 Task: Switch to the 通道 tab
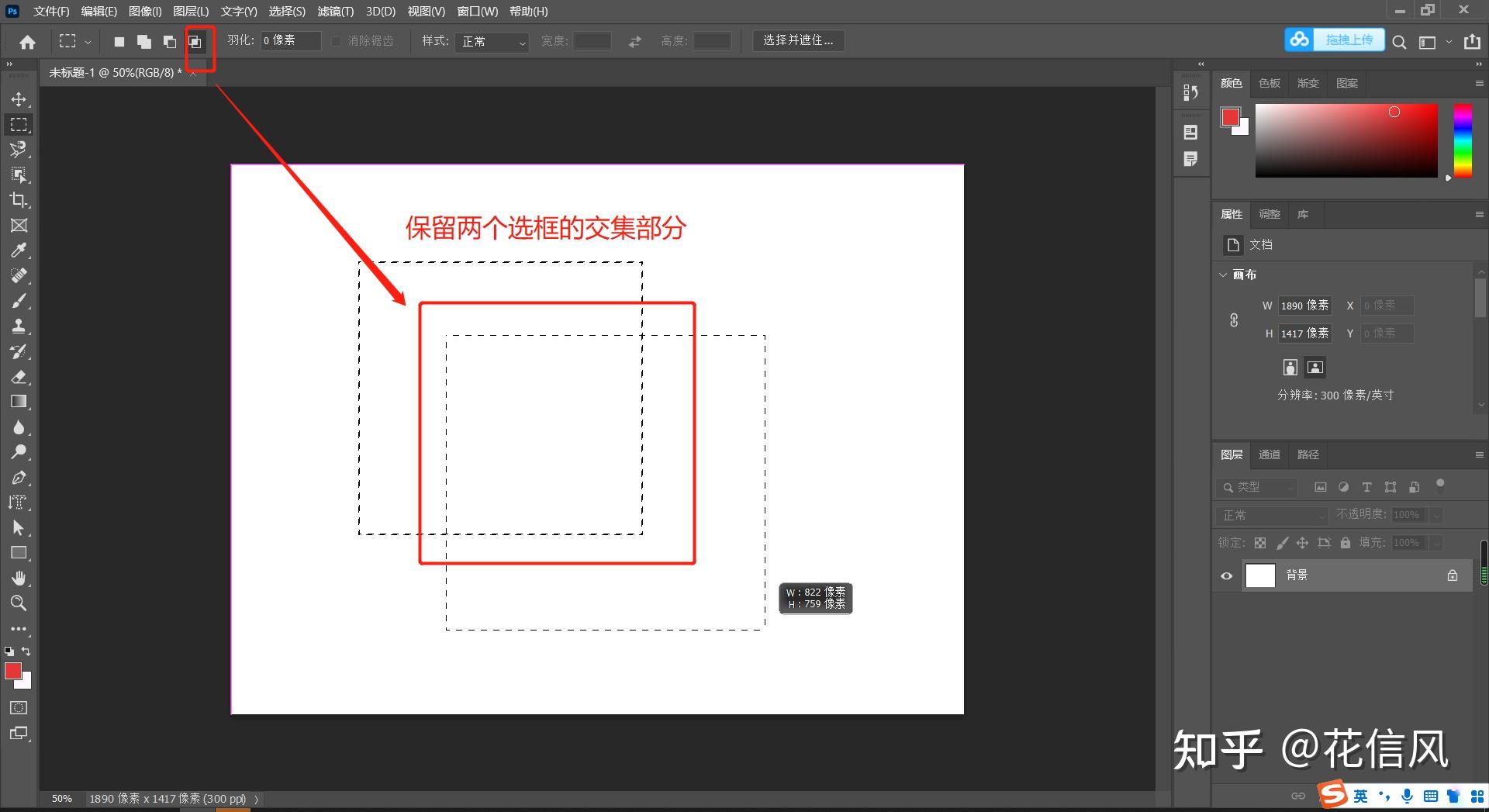[1270, 454]
